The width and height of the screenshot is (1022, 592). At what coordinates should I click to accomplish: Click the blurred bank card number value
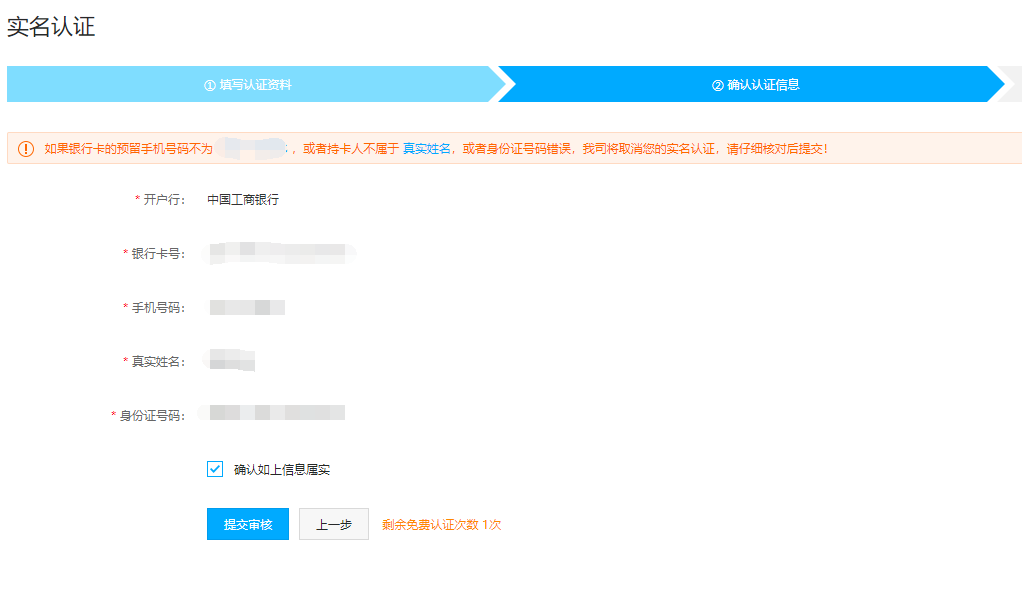click(x=279, y=253)
